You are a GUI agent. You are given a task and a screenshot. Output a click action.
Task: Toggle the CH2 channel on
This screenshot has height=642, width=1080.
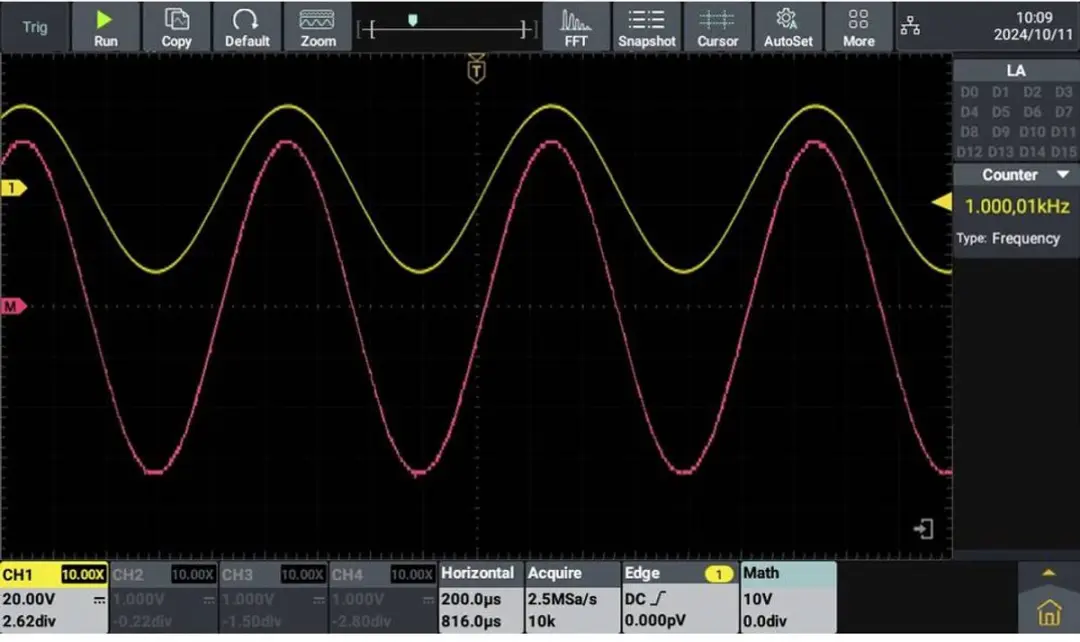(163, 597)
